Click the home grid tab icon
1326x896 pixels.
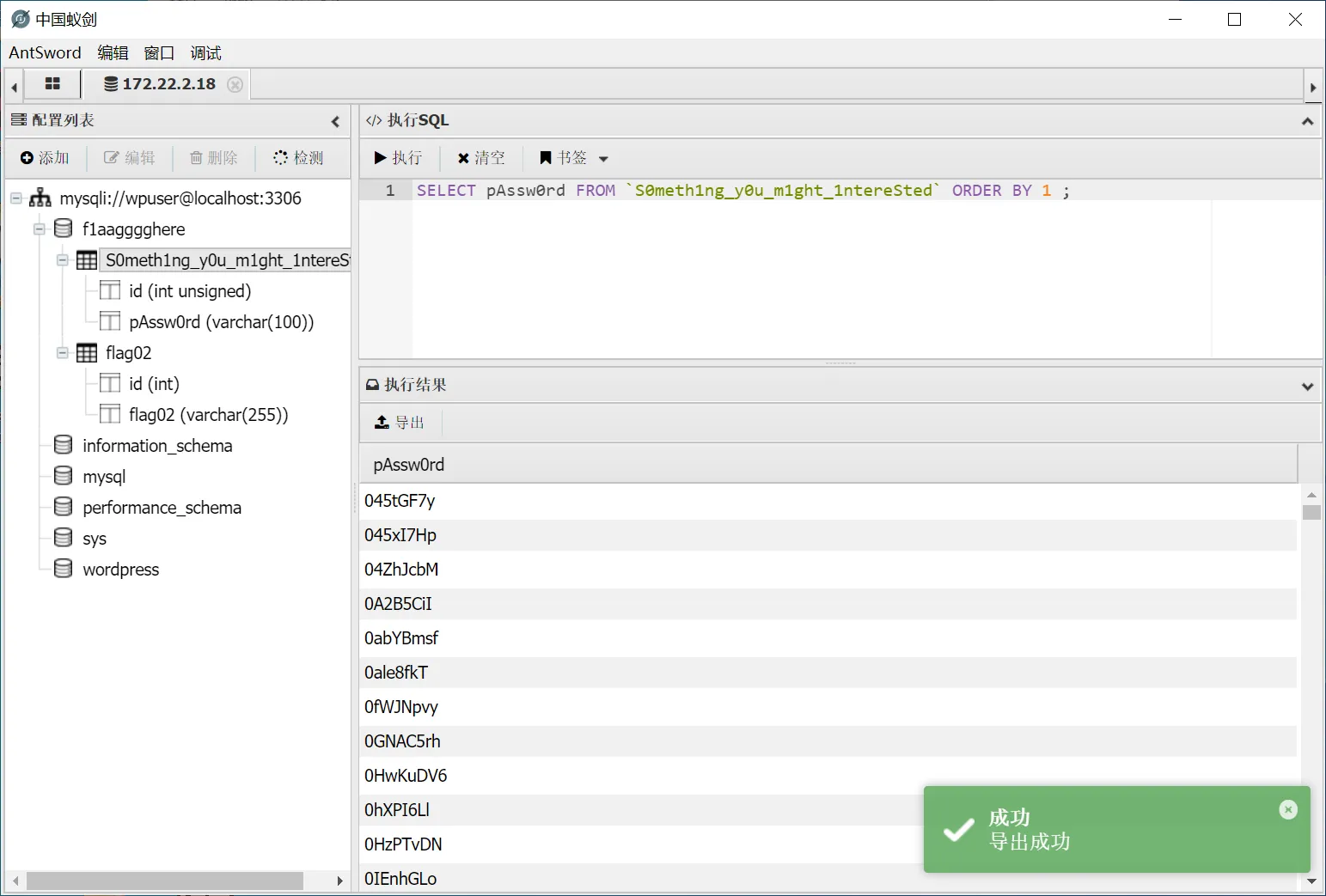[x=52, y=84]
